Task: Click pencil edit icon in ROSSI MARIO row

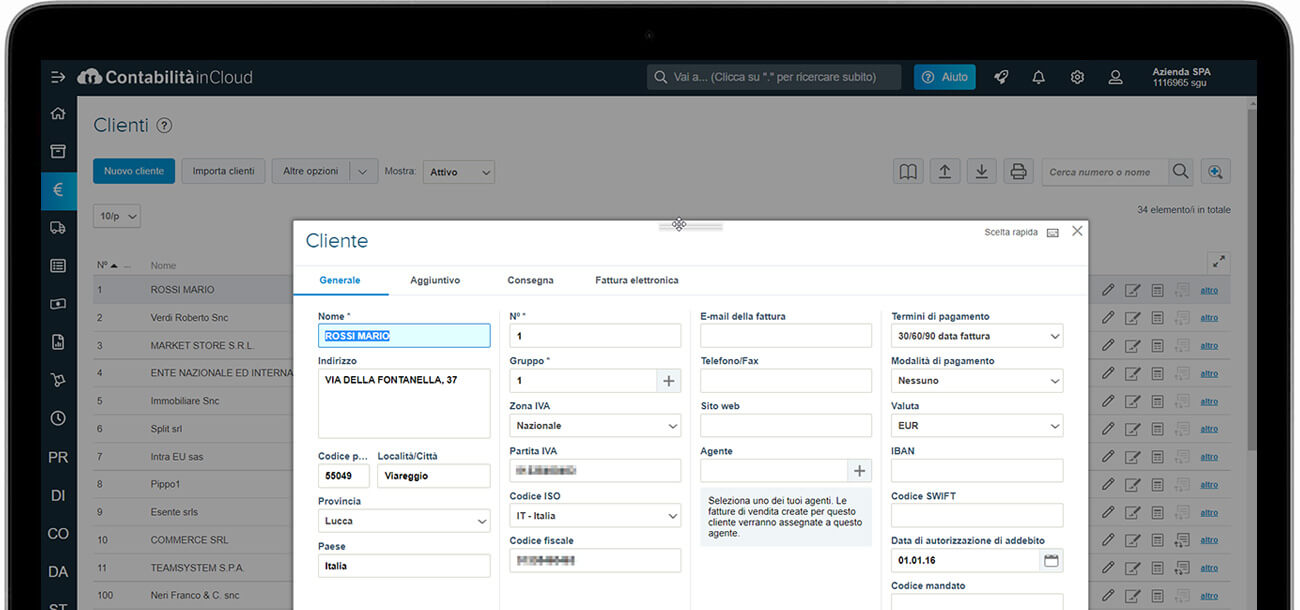Action: pos(1108,290)
